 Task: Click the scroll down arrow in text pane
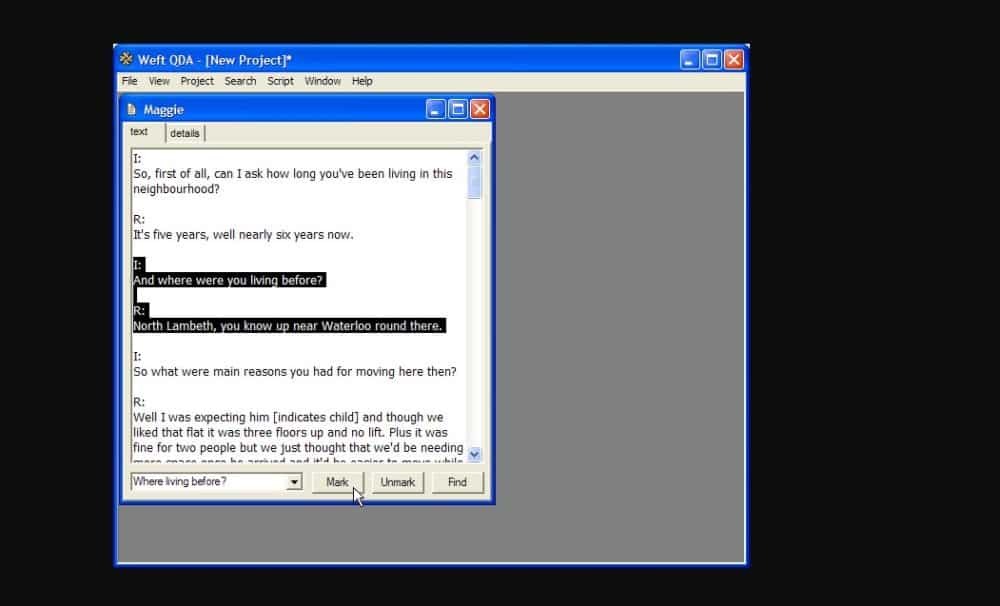coord(474,454)
